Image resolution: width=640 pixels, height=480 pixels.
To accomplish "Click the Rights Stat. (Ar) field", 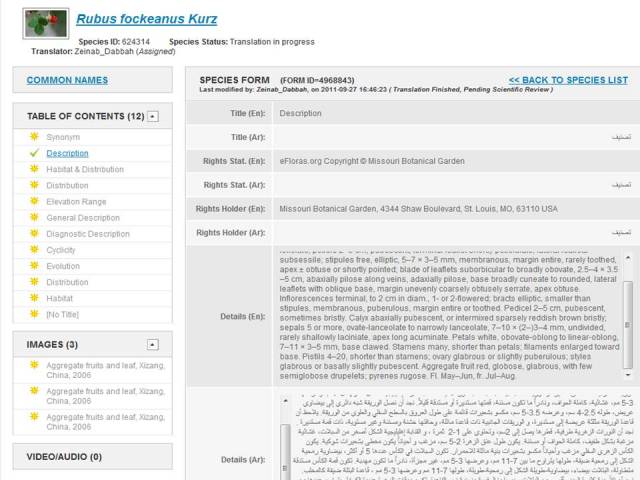I will point(456,185).
